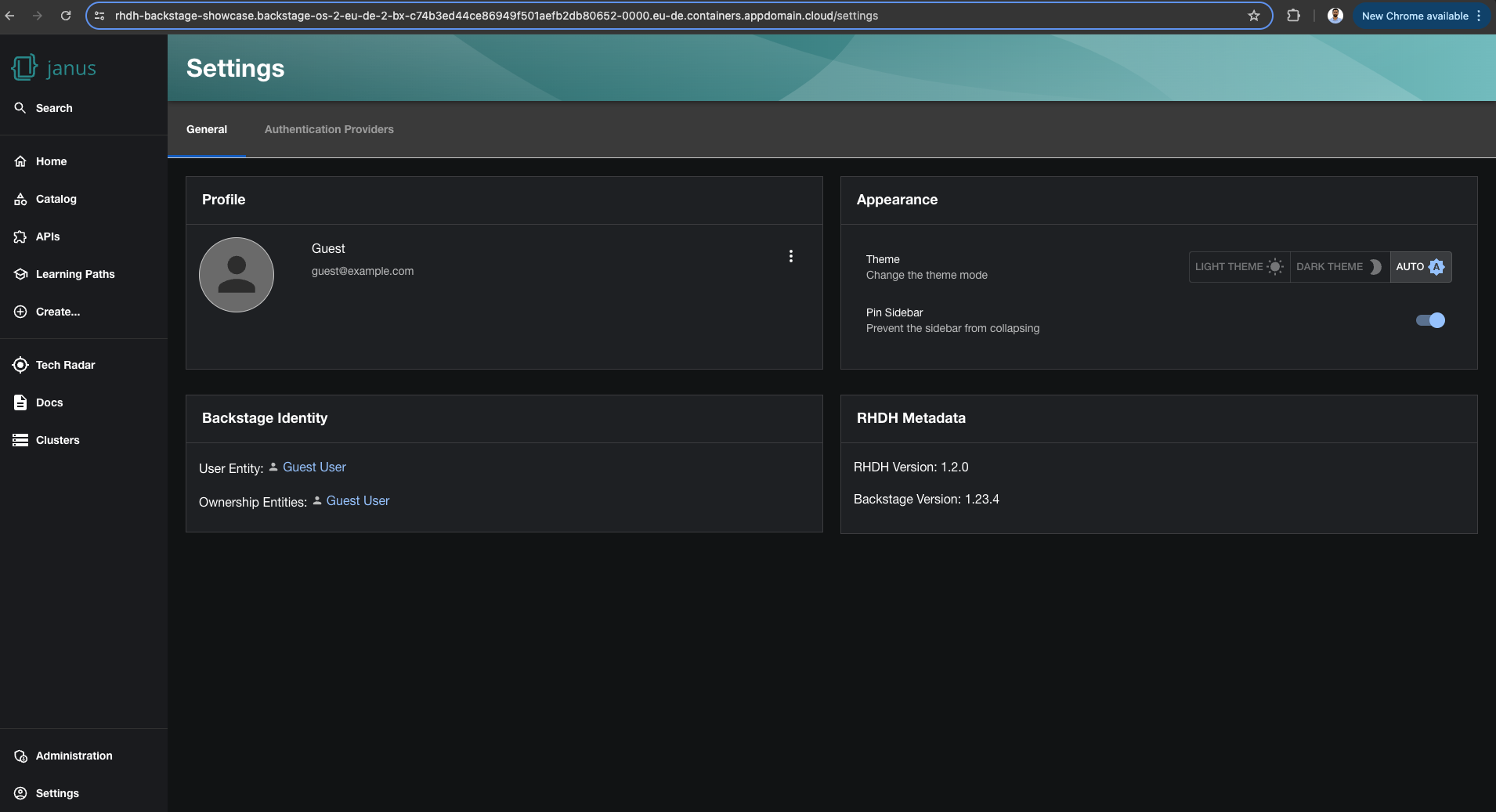Click the Profile card heading
Screen dimensions: 1496x812
pyautogui.click(x=224, y=200)
